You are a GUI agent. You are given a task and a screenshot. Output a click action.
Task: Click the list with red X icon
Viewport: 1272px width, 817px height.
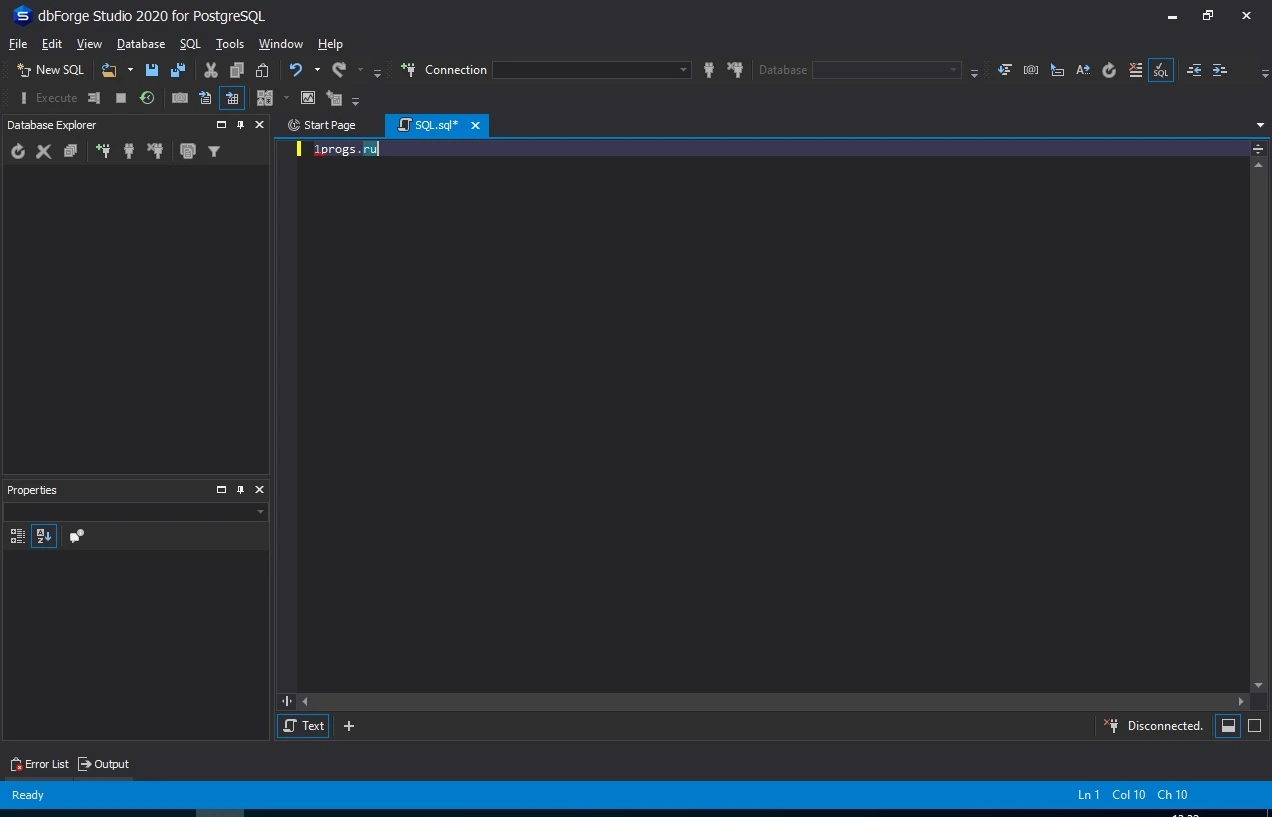coord(1135,70)
